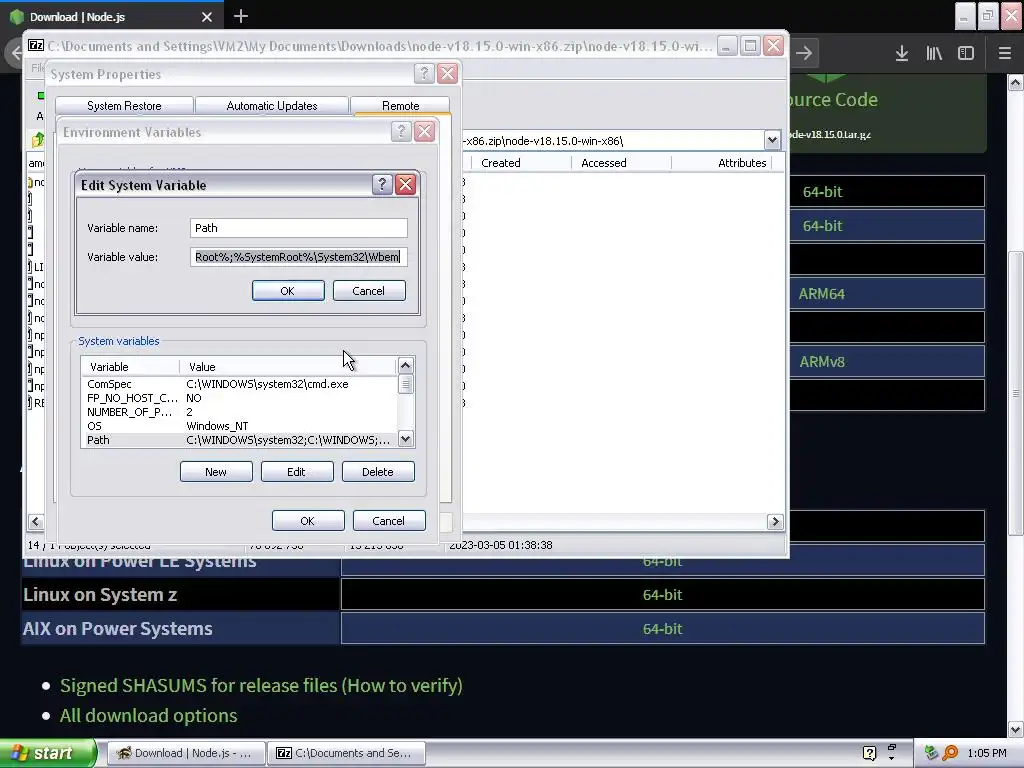Click New under System variables
Screen dimensions: 1024x768
tap(216, 472)
